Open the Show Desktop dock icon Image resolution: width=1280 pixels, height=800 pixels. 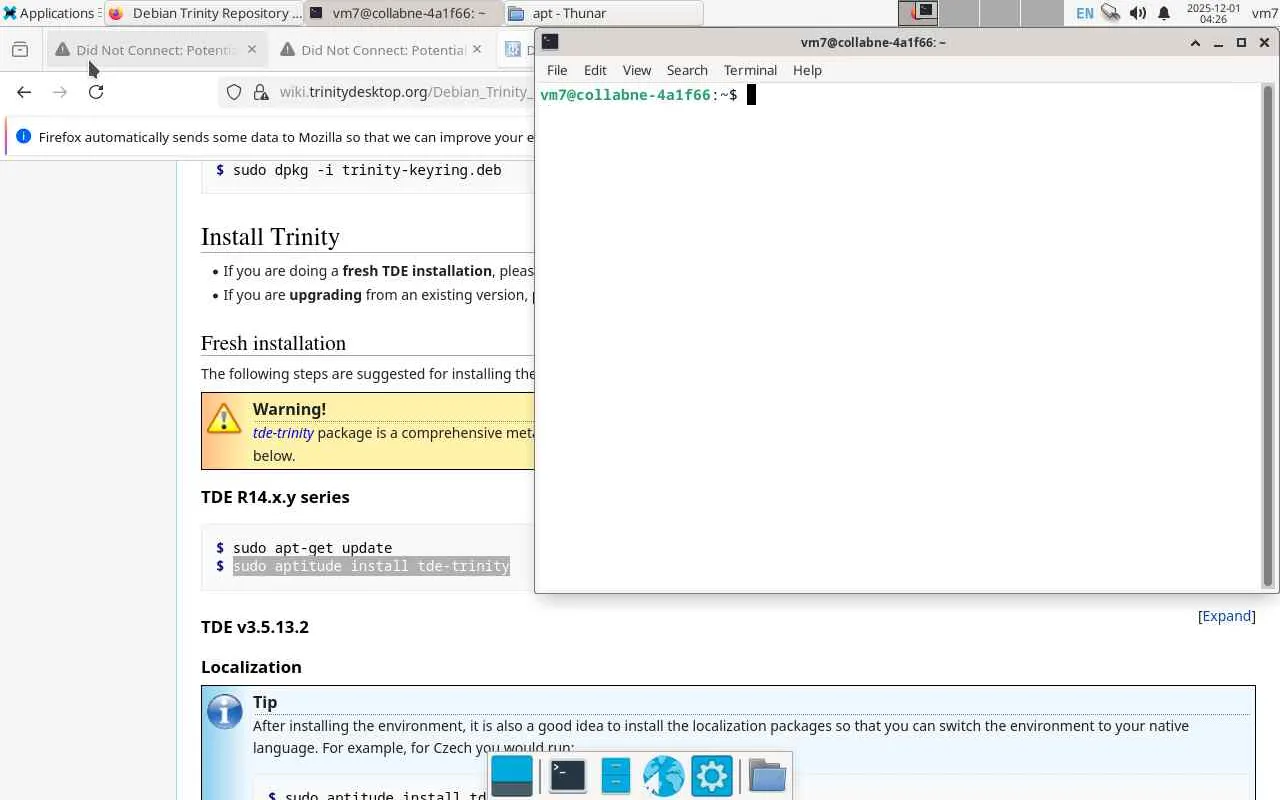tap(512, 776)
